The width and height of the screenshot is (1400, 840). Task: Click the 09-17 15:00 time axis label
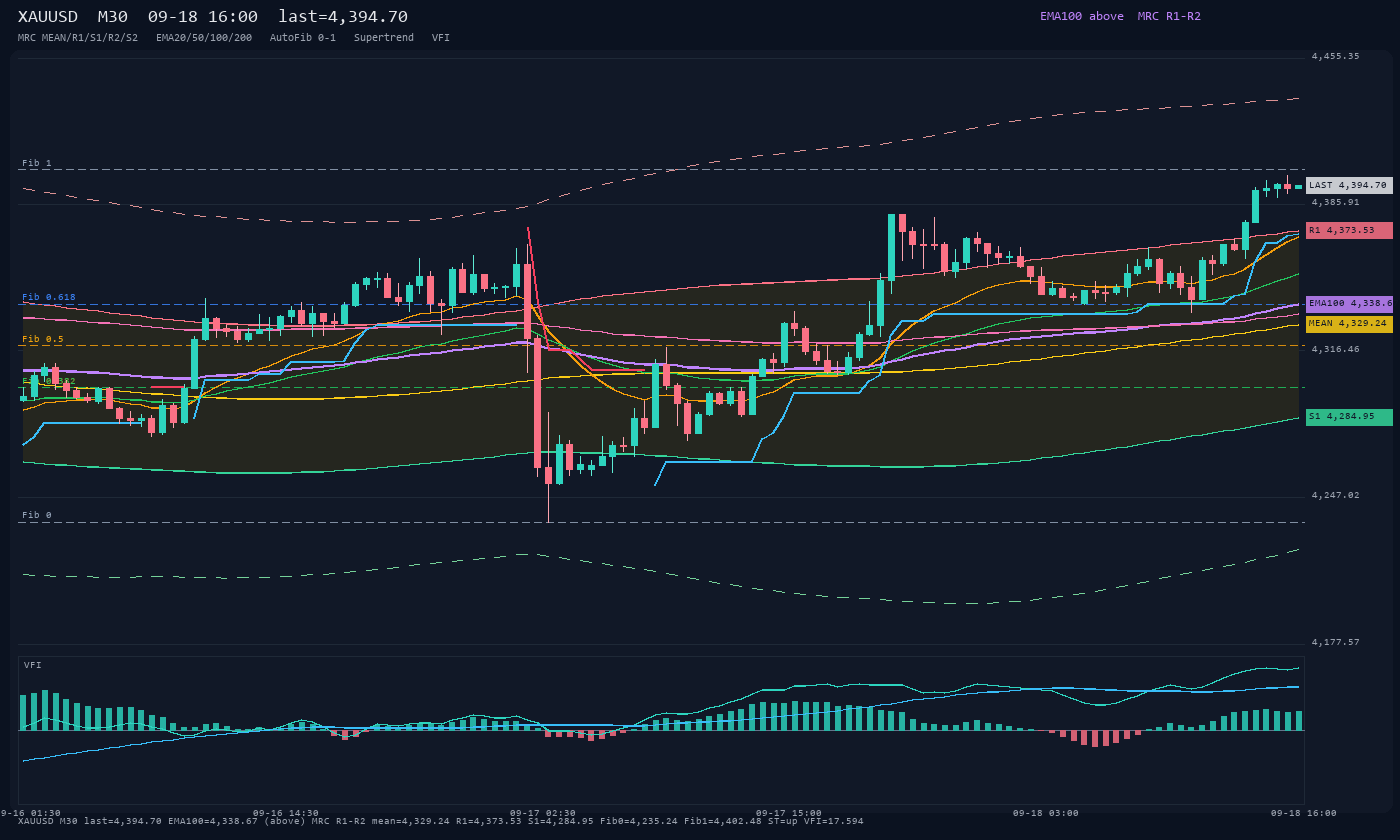789,813
